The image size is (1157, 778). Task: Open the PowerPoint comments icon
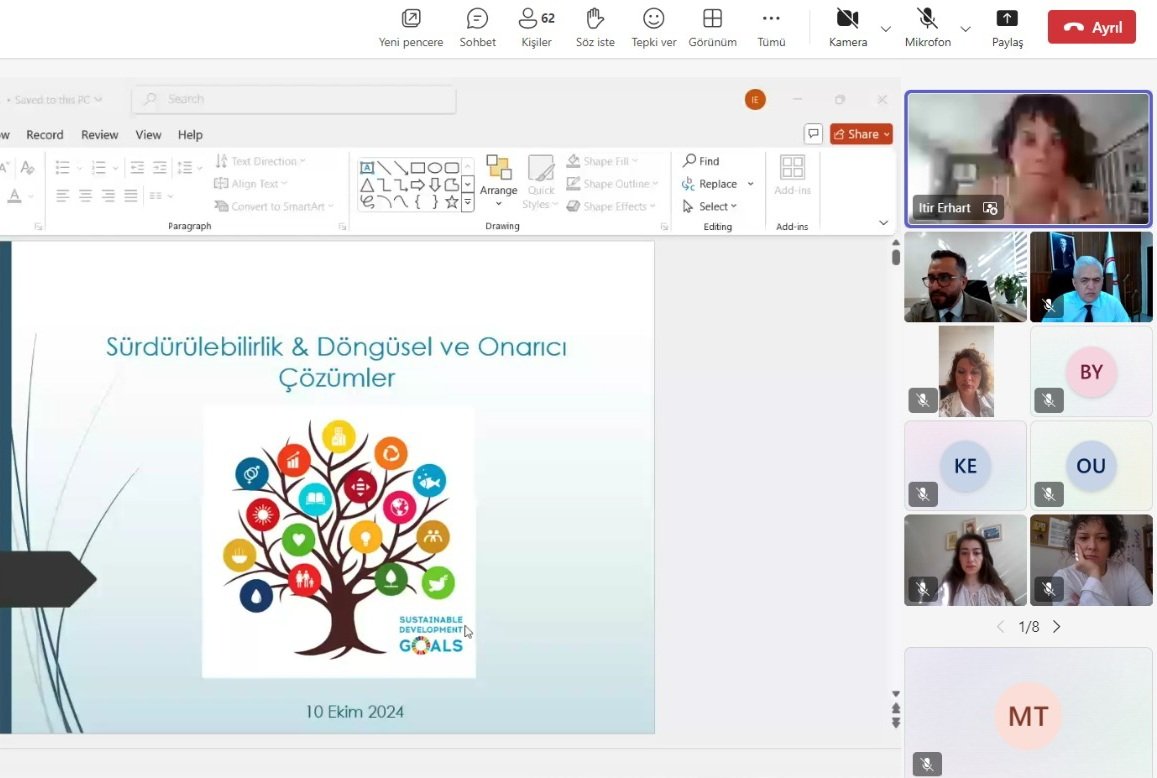(x=813, y=134)
